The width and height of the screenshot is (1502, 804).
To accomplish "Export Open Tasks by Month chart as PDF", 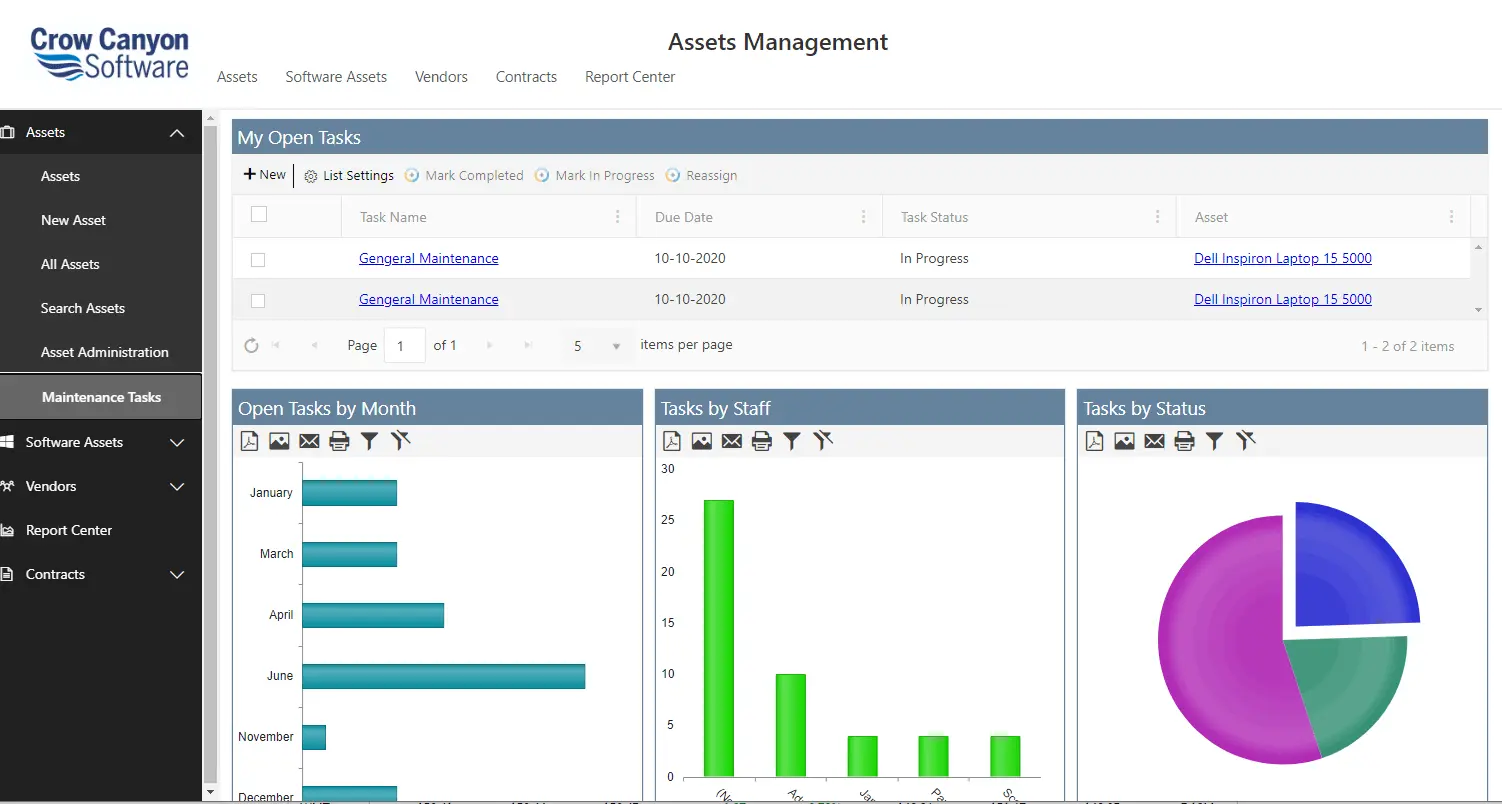I will point(249,441).
